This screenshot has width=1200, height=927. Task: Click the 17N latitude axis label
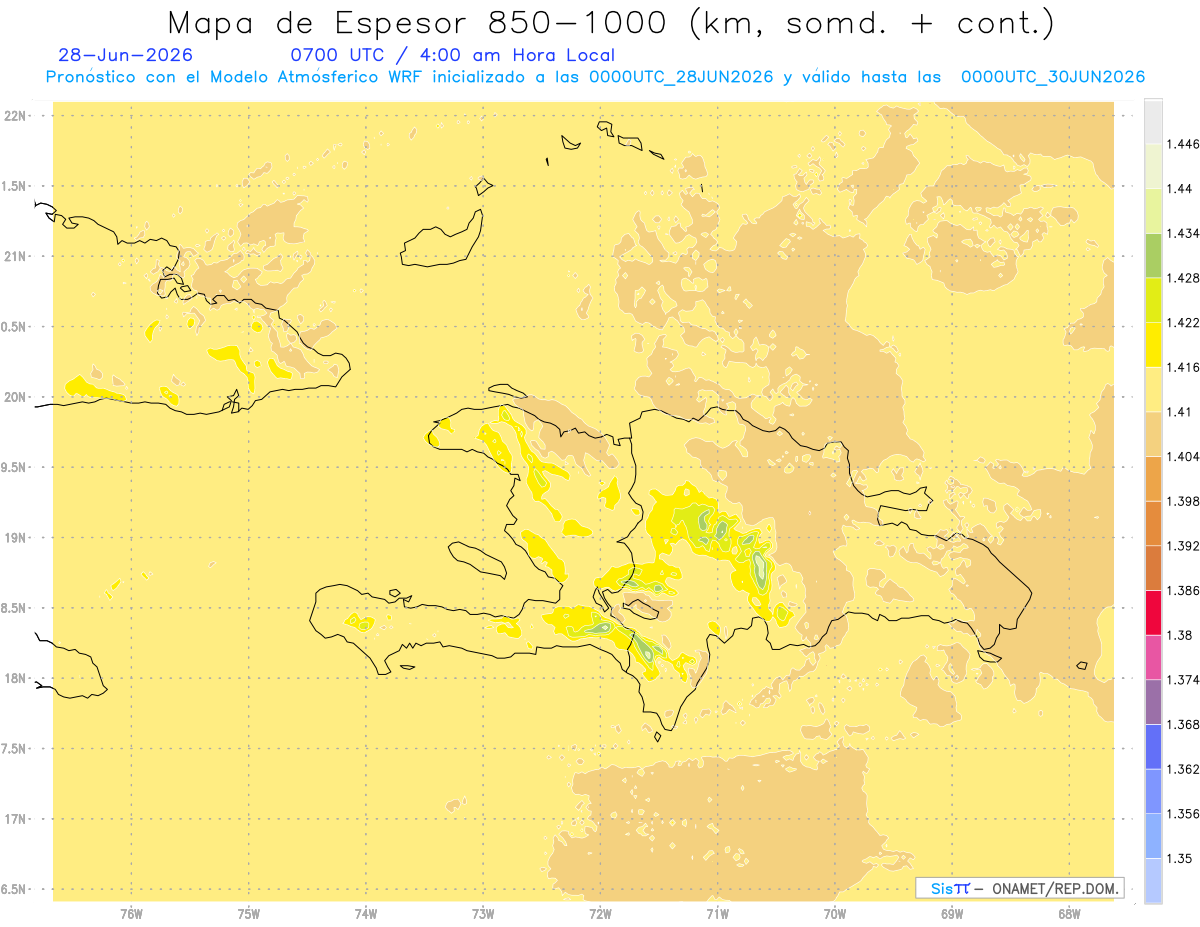point(15,819)
